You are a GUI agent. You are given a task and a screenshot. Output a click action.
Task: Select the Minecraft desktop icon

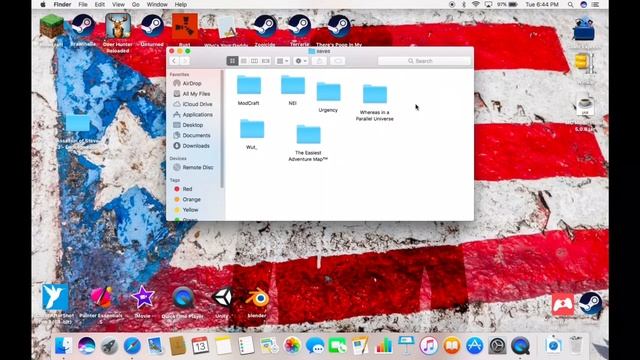click(51, 27)
